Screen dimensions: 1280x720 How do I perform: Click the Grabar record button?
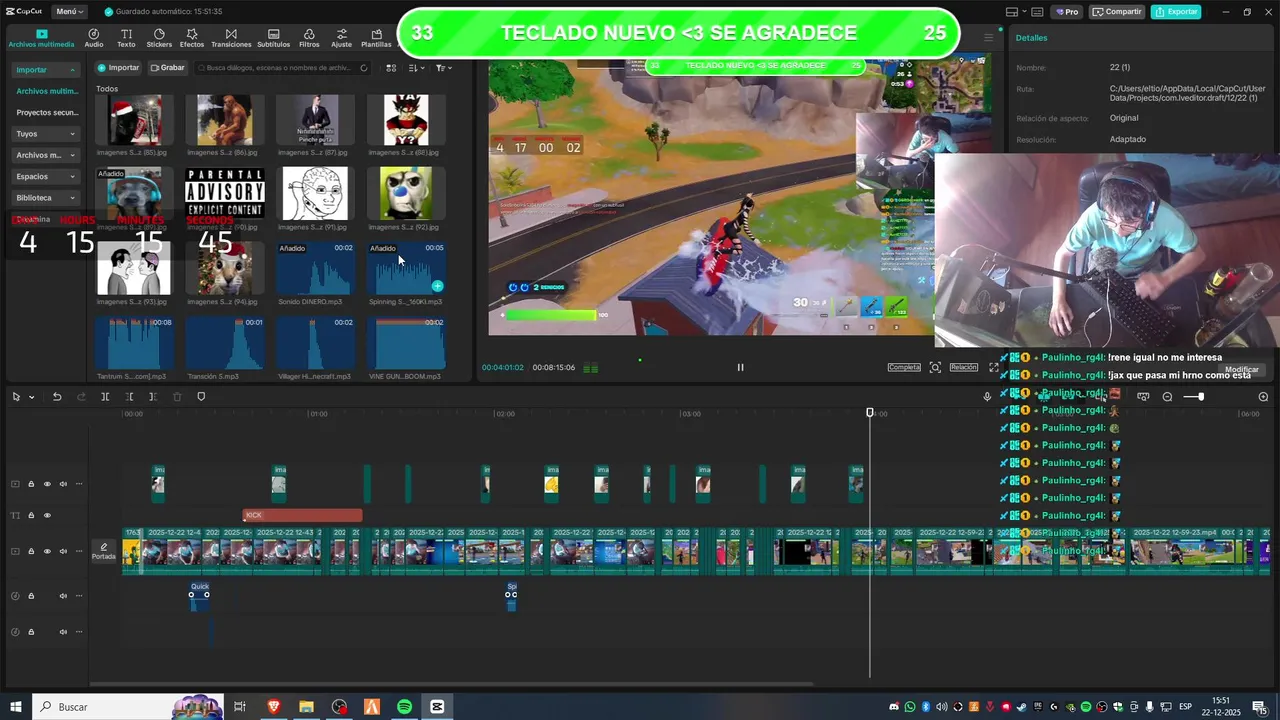click(168, 68)
